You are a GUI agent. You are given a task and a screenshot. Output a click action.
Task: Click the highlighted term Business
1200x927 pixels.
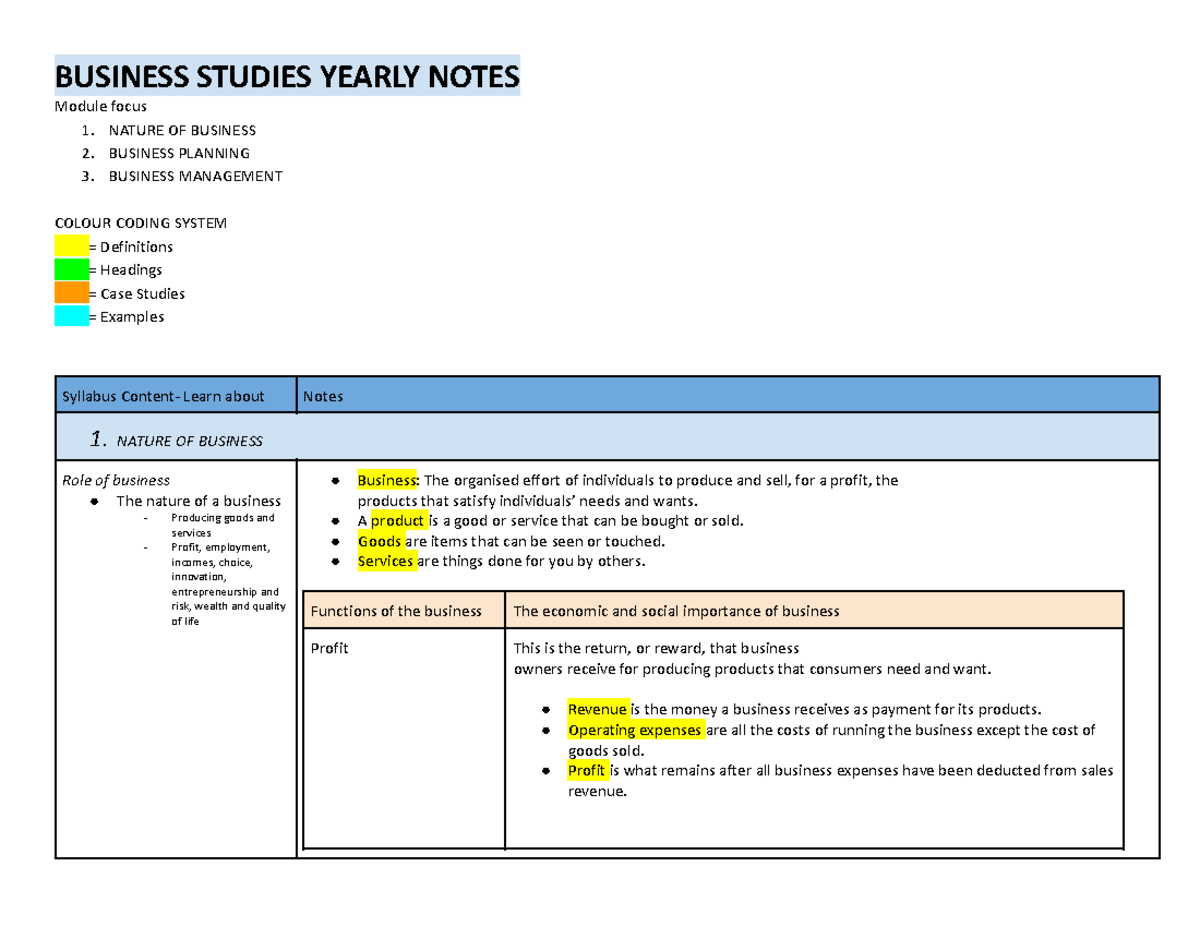click(386, 480)
